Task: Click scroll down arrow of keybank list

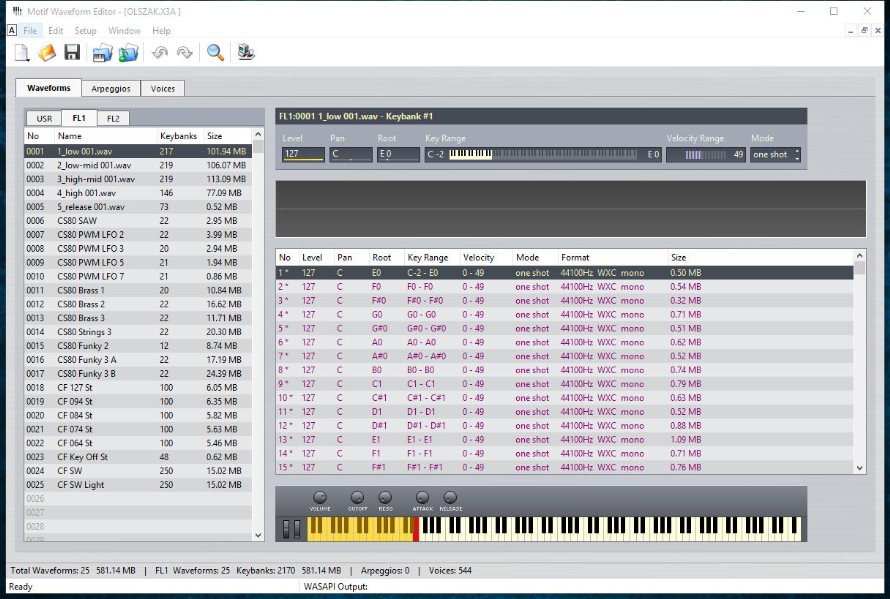Action: tap(859, 468)
